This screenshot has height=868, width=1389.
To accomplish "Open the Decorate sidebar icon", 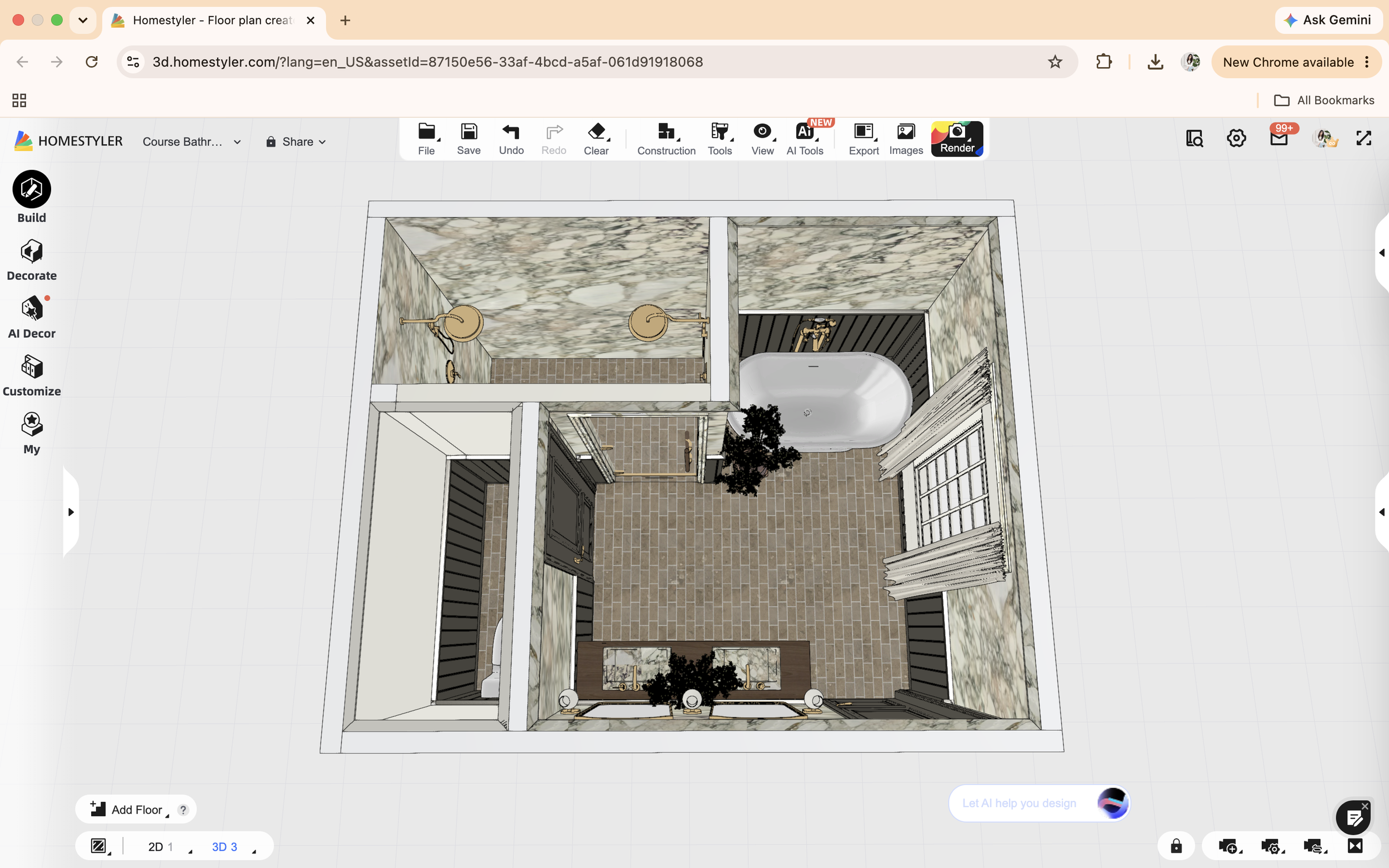I will click(32, 252).
